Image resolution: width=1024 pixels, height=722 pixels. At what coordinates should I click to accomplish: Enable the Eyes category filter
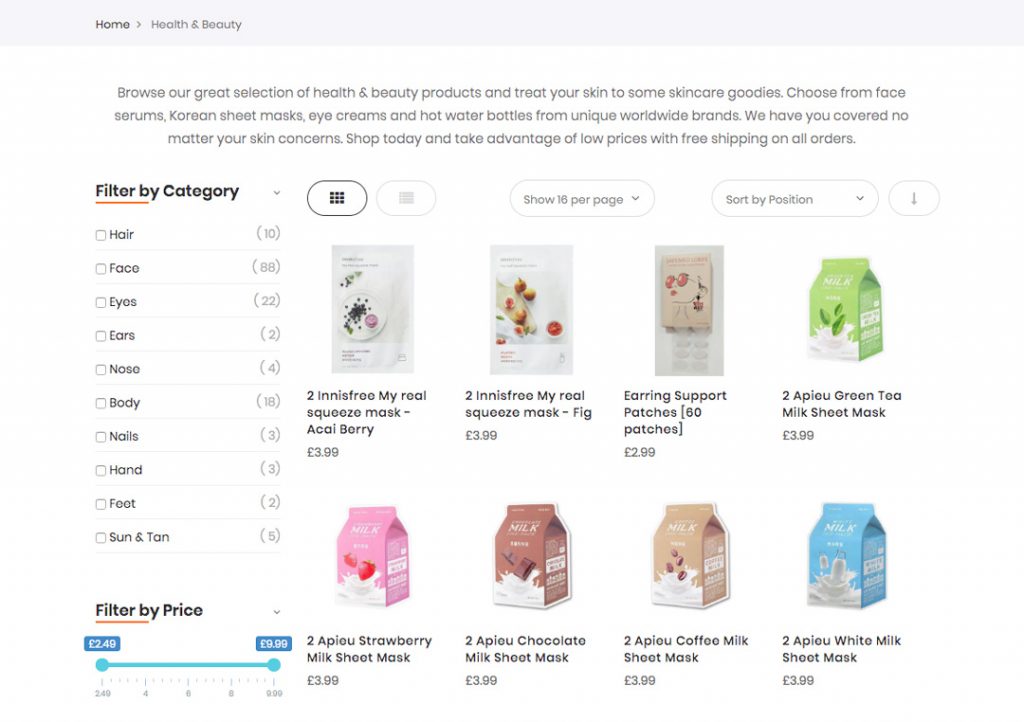tap(101, 302)
